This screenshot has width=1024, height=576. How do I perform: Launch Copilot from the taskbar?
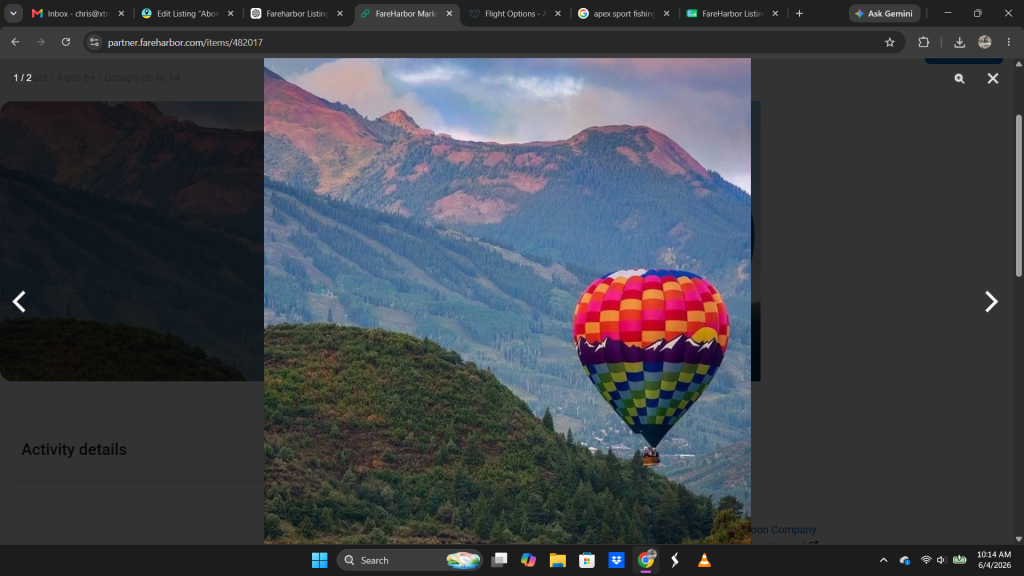pos(528,560)
